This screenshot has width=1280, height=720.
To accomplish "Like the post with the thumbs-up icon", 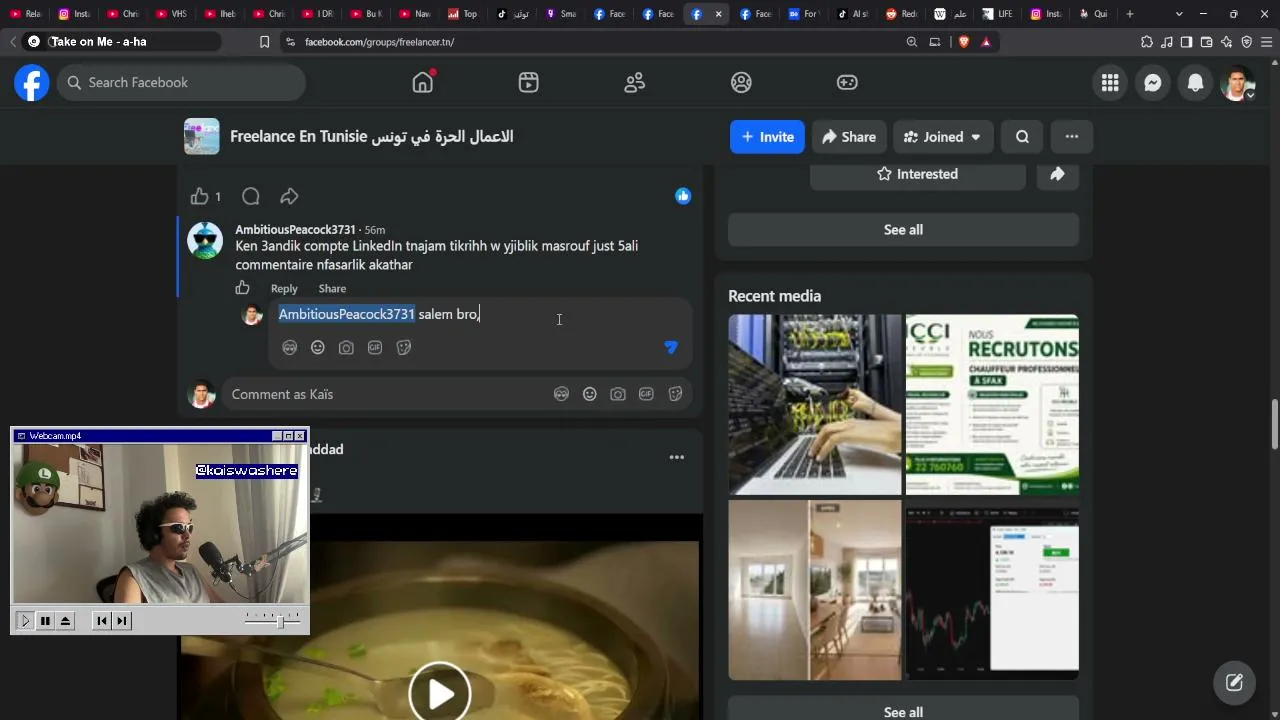I will coord(200,196).
